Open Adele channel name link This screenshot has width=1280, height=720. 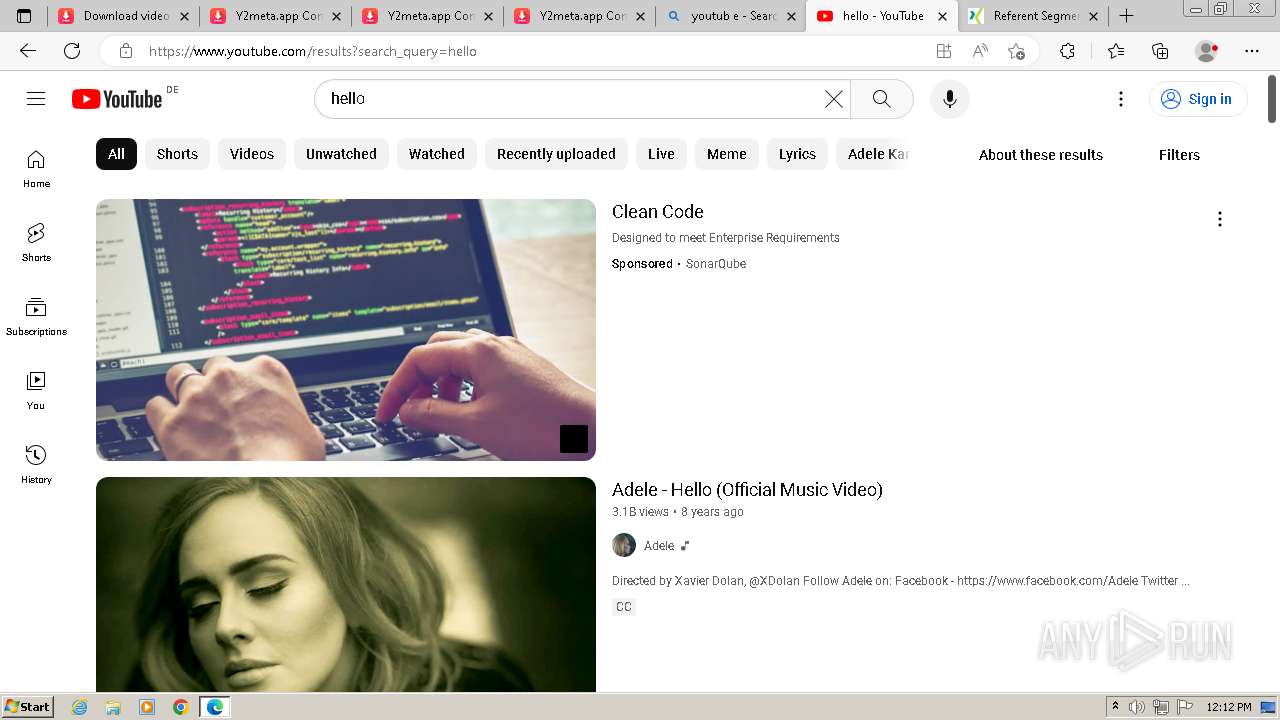tap(659, 546)
